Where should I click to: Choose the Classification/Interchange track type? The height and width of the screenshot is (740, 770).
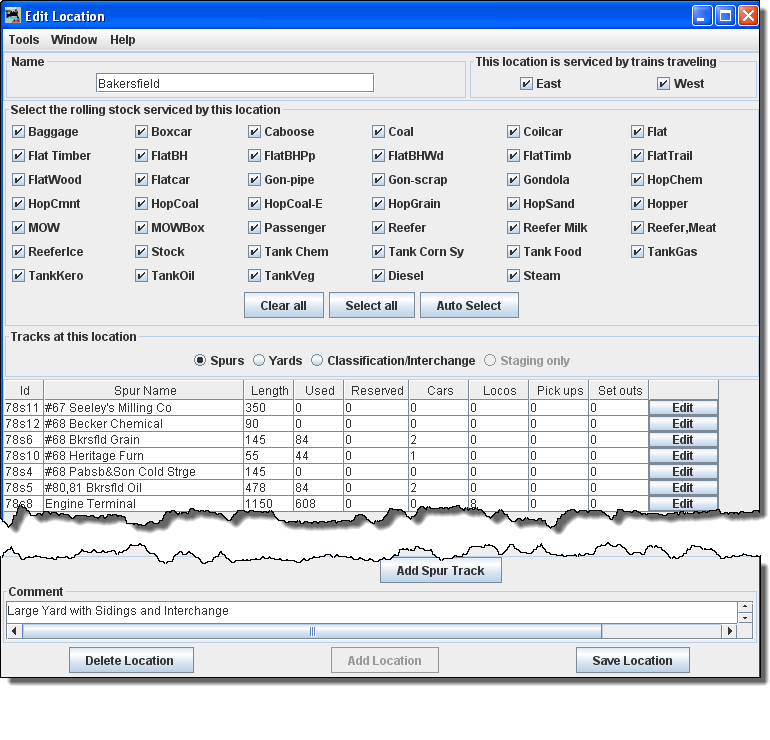coord(317,360)
